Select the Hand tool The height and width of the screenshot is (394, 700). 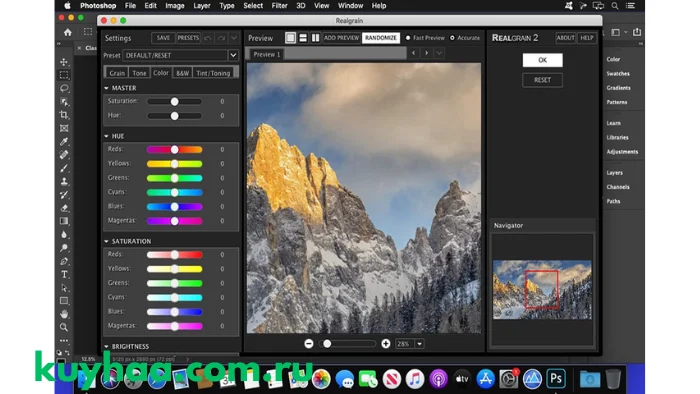64,314
